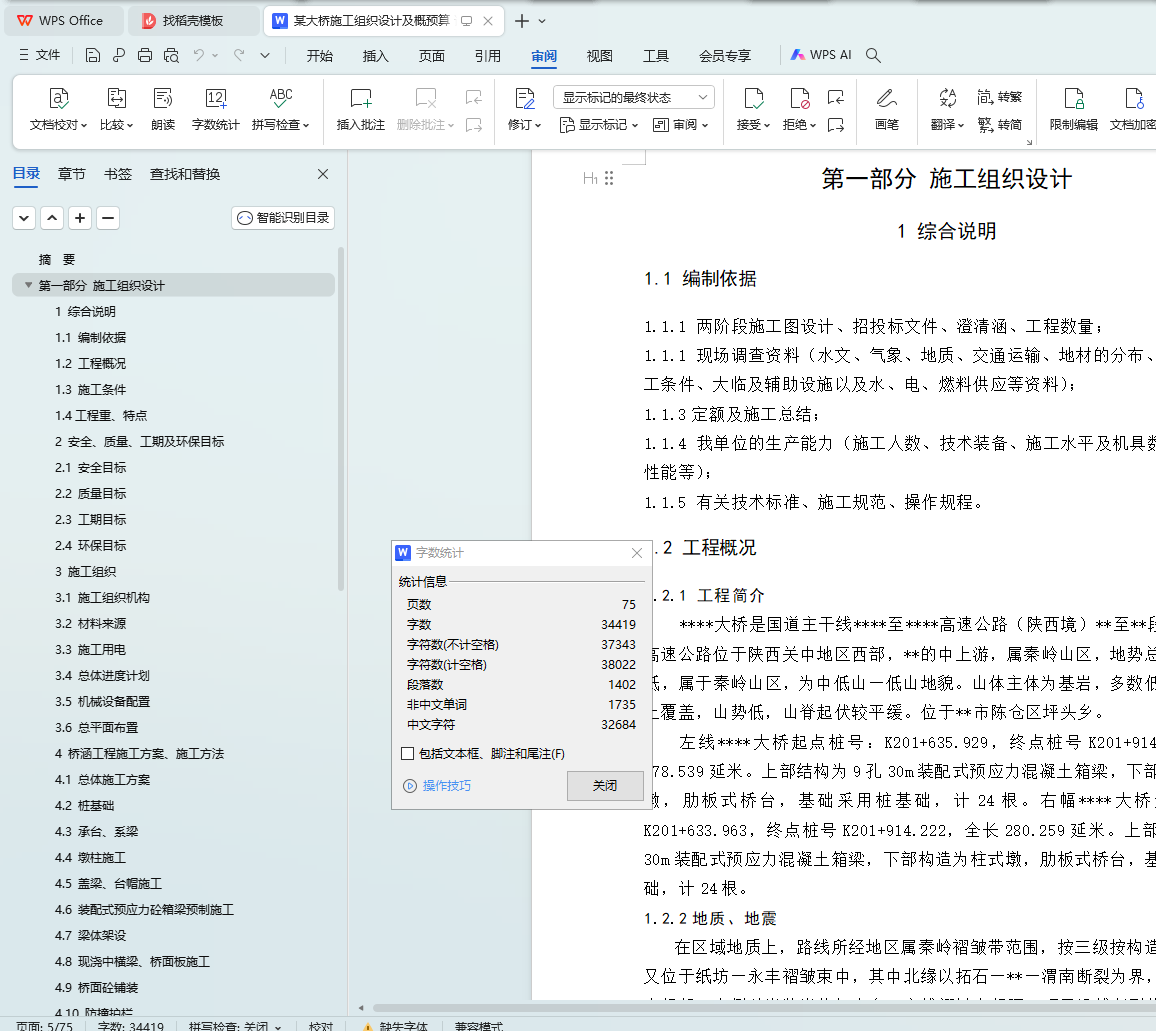Click 校对 in the status bar
The width and height of the screenshot is (1156, 1031).
click(321, 1026)
